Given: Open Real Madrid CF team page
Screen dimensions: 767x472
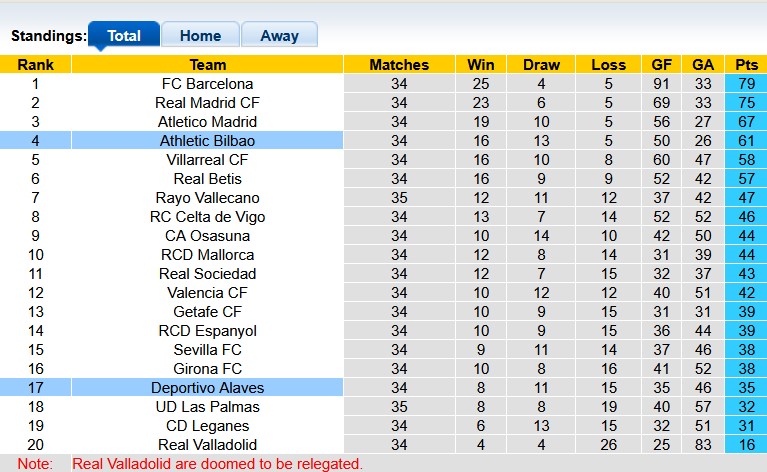Looking at the screenshot, I should click(207, 103).
